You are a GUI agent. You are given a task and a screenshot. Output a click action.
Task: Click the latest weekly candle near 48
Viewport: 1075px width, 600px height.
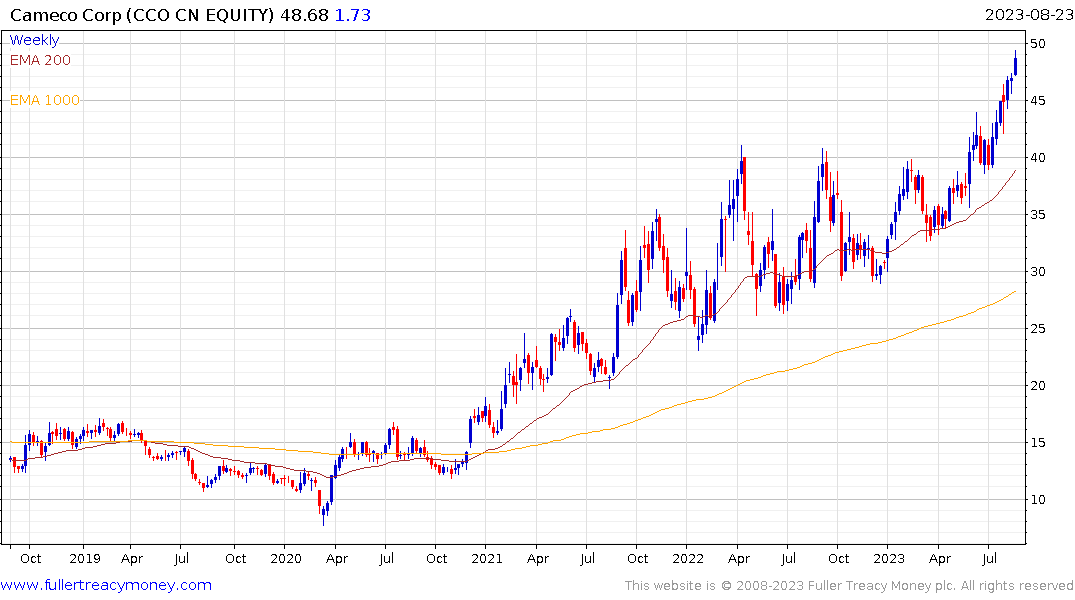click(1015, 65)
